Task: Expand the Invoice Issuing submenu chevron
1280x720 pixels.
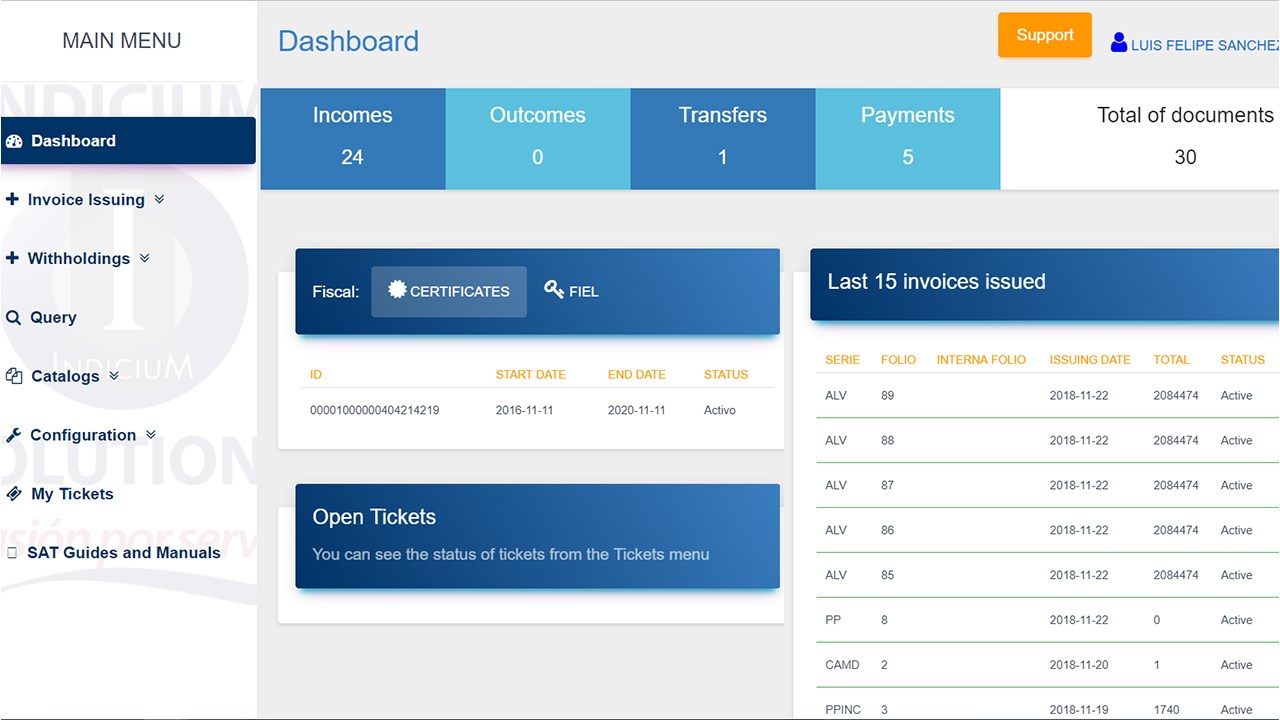Action: coord(159,200)
